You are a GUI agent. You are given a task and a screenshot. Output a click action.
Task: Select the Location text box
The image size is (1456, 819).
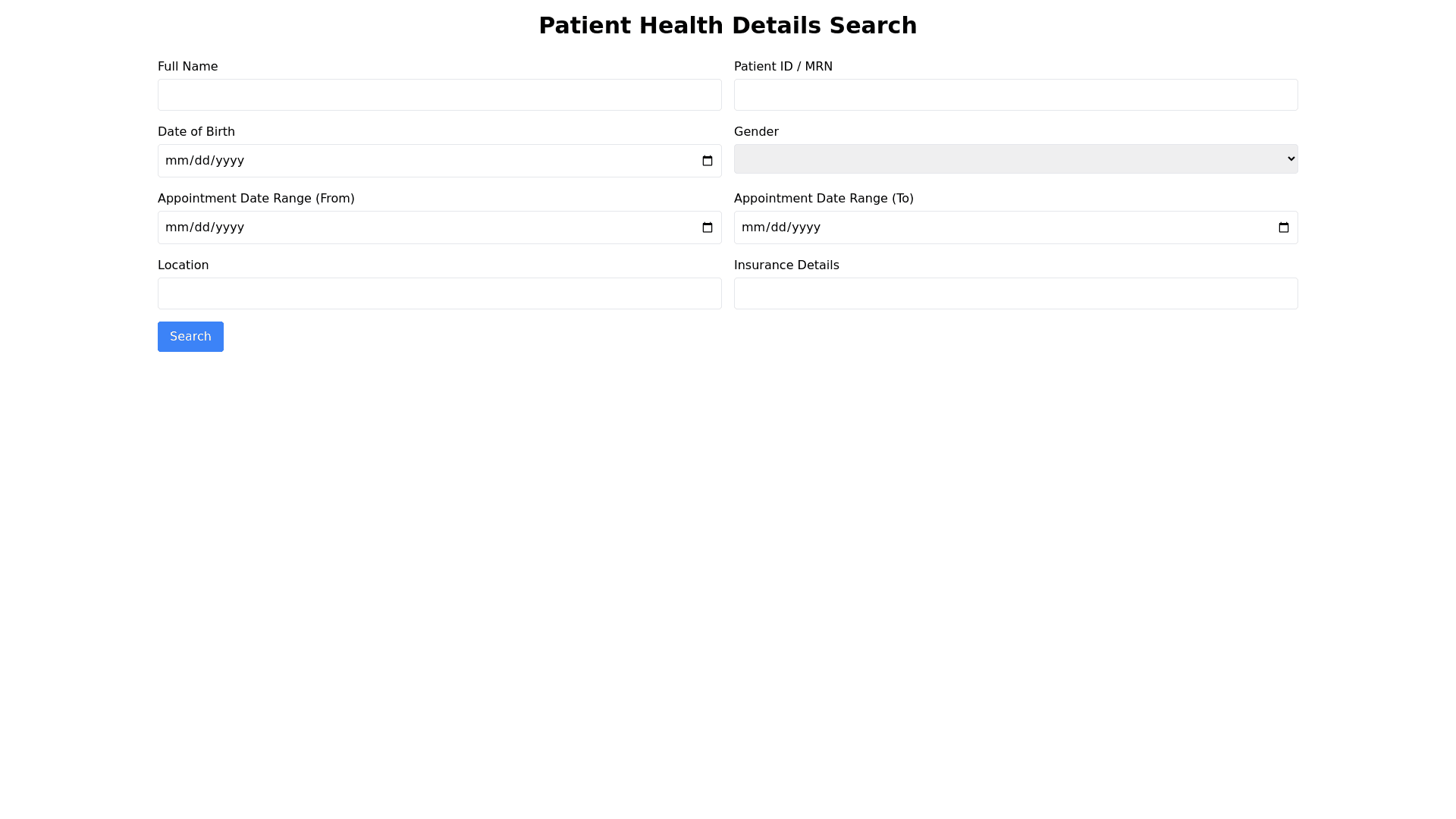tap(439, 293)
